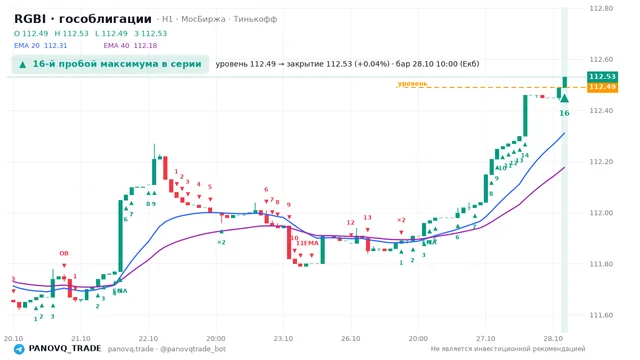Click the '16-й пробой максимума в серии' banner
Viewport: 640px width, 360px height.
tap(110, 64)
